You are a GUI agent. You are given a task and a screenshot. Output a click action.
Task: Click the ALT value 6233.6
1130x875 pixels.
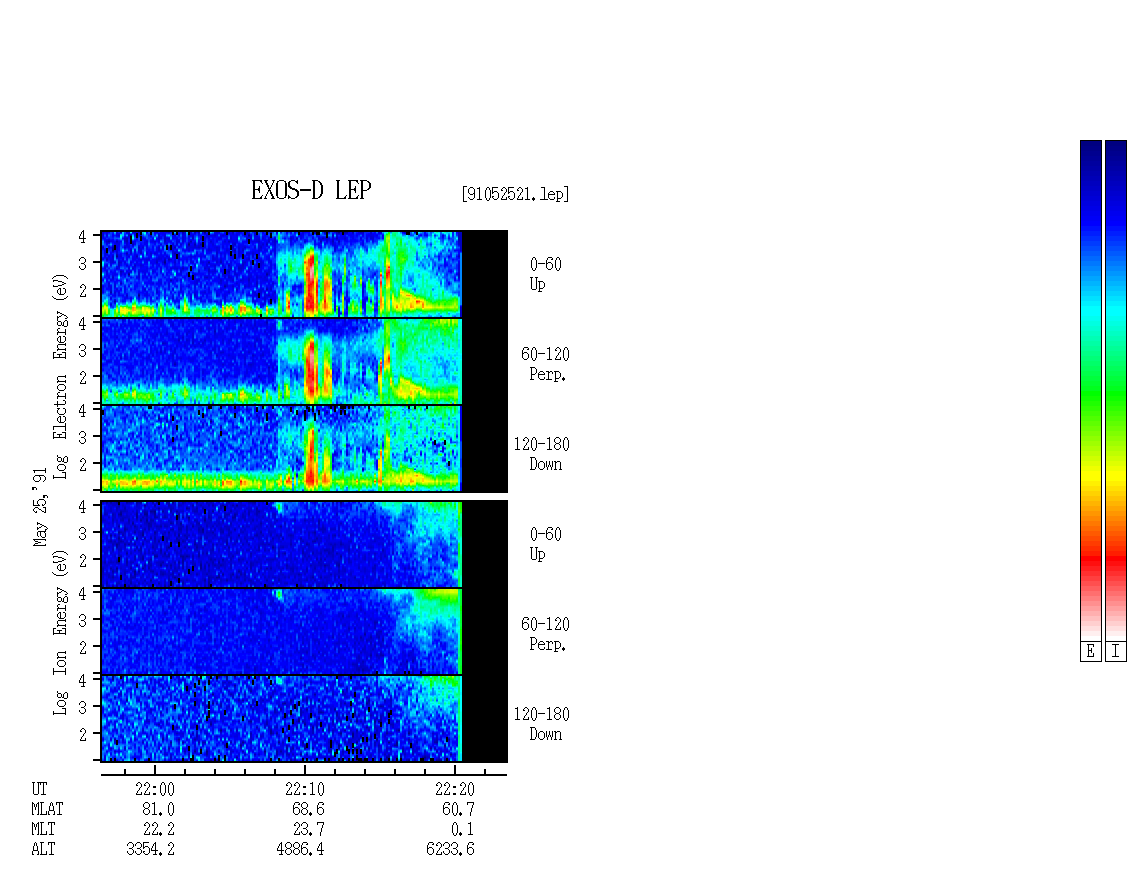point(450,849)
